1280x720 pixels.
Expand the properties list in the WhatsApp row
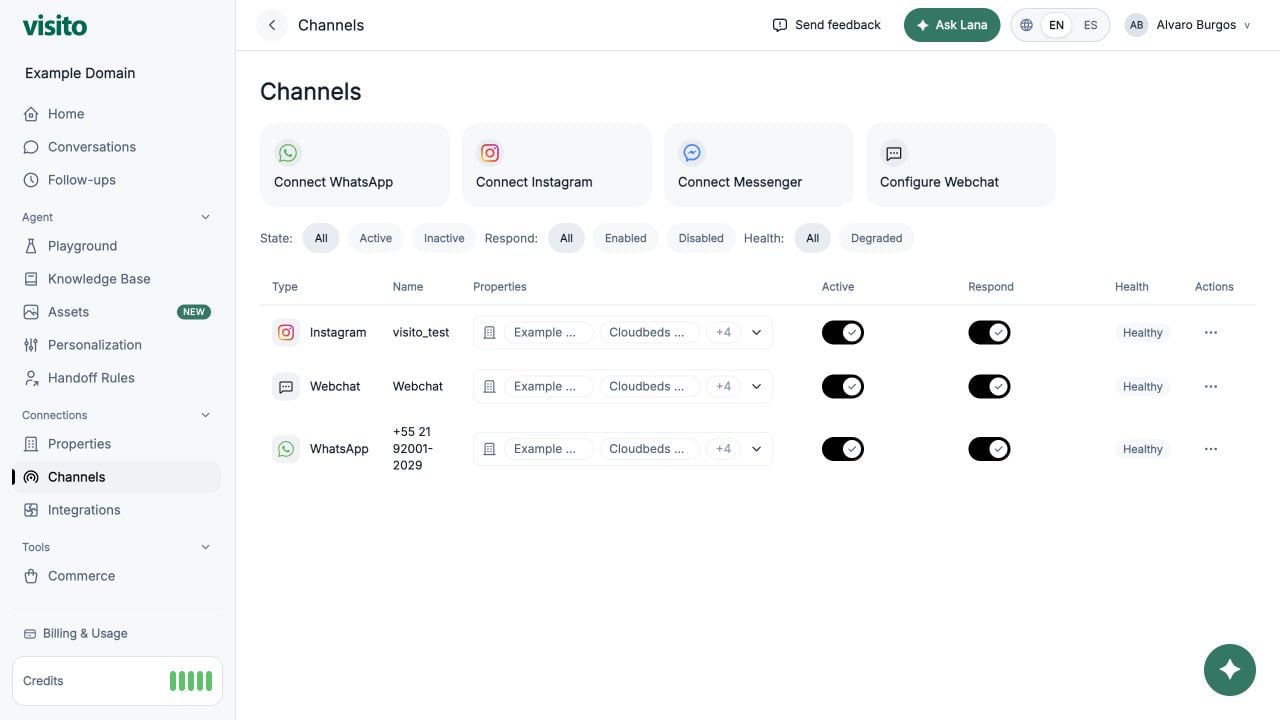tap(756, 449)
